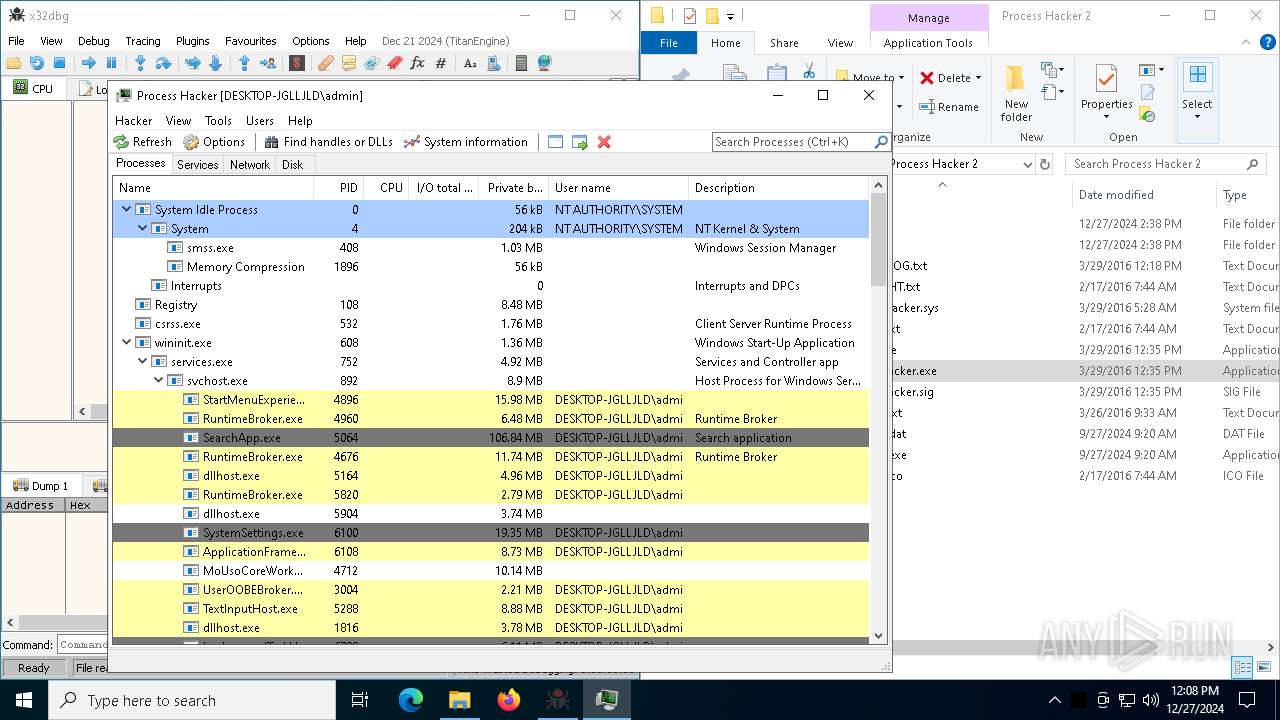Click the Process Hacker vertical scrollbar thumb
1280x720 pixels.
click(x=878, y=238)
